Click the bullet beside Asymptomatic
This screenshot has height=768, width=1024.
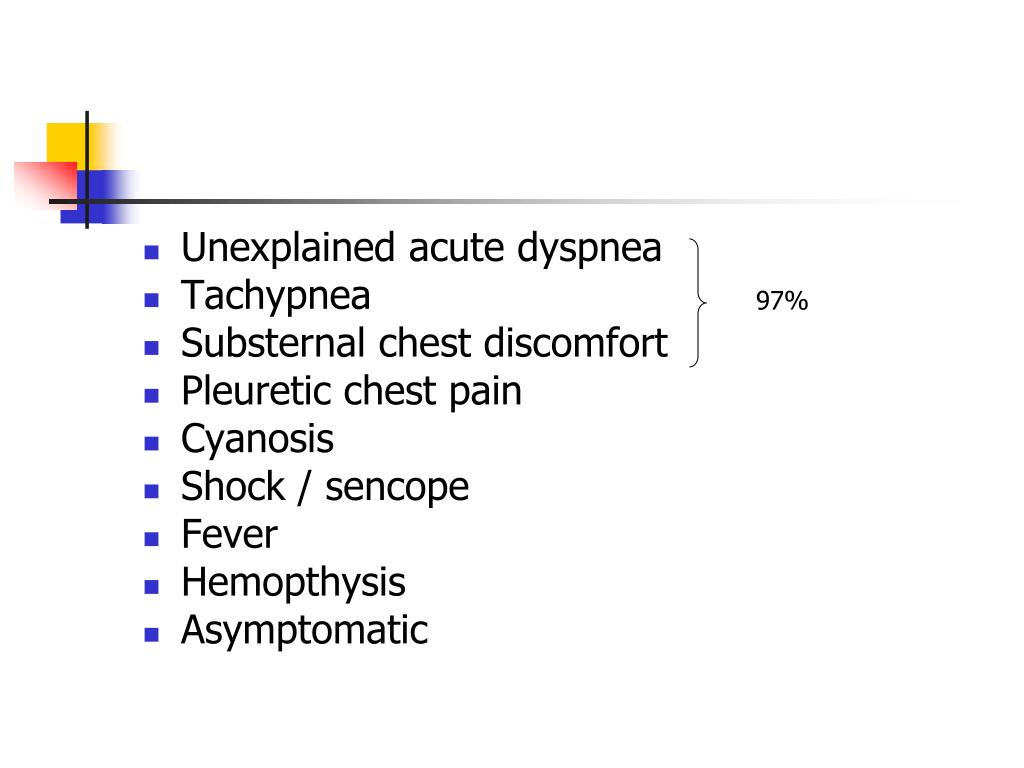click(152, 634)
